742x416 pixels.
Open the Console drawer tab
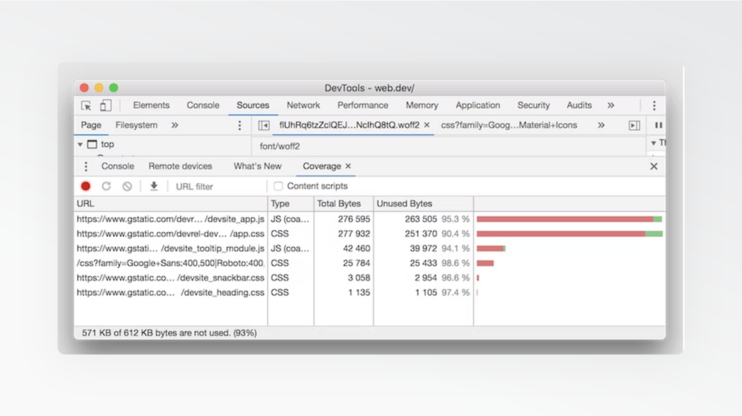pyautogui.click(x=117, y=166)
